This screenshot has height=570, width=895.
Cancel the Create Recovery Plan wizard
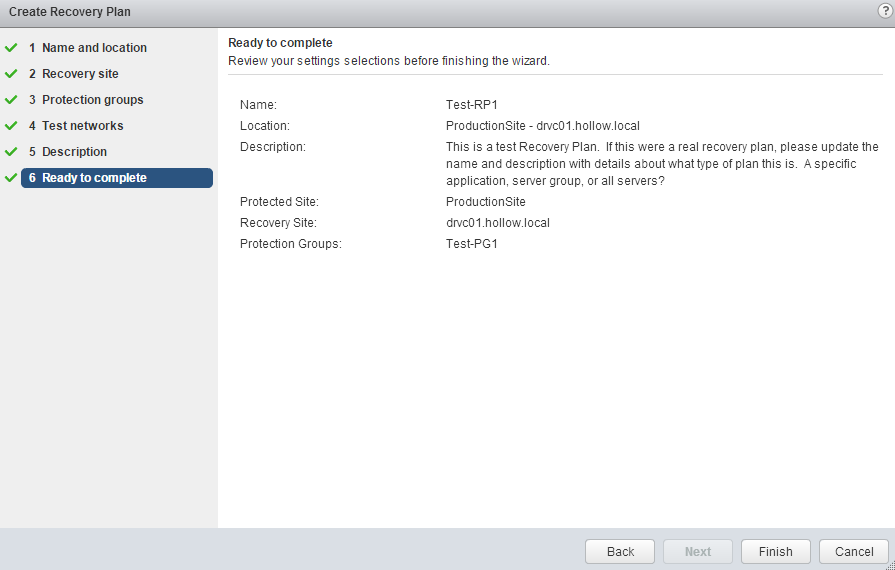pos(854,552)
